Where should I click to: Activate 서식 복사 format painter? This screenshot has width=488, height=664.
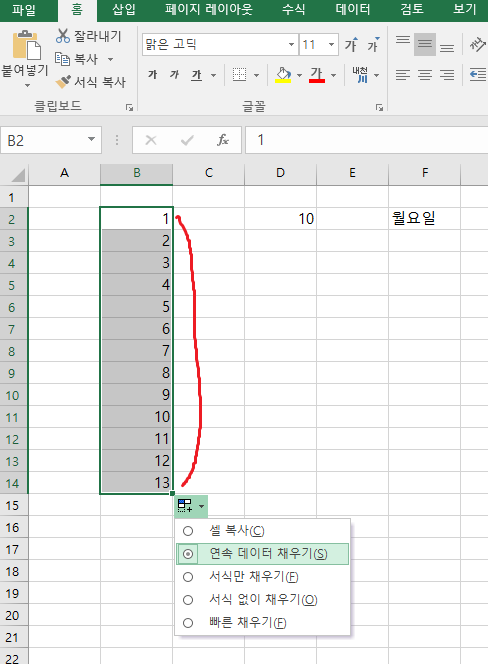[x=91, y=82]
